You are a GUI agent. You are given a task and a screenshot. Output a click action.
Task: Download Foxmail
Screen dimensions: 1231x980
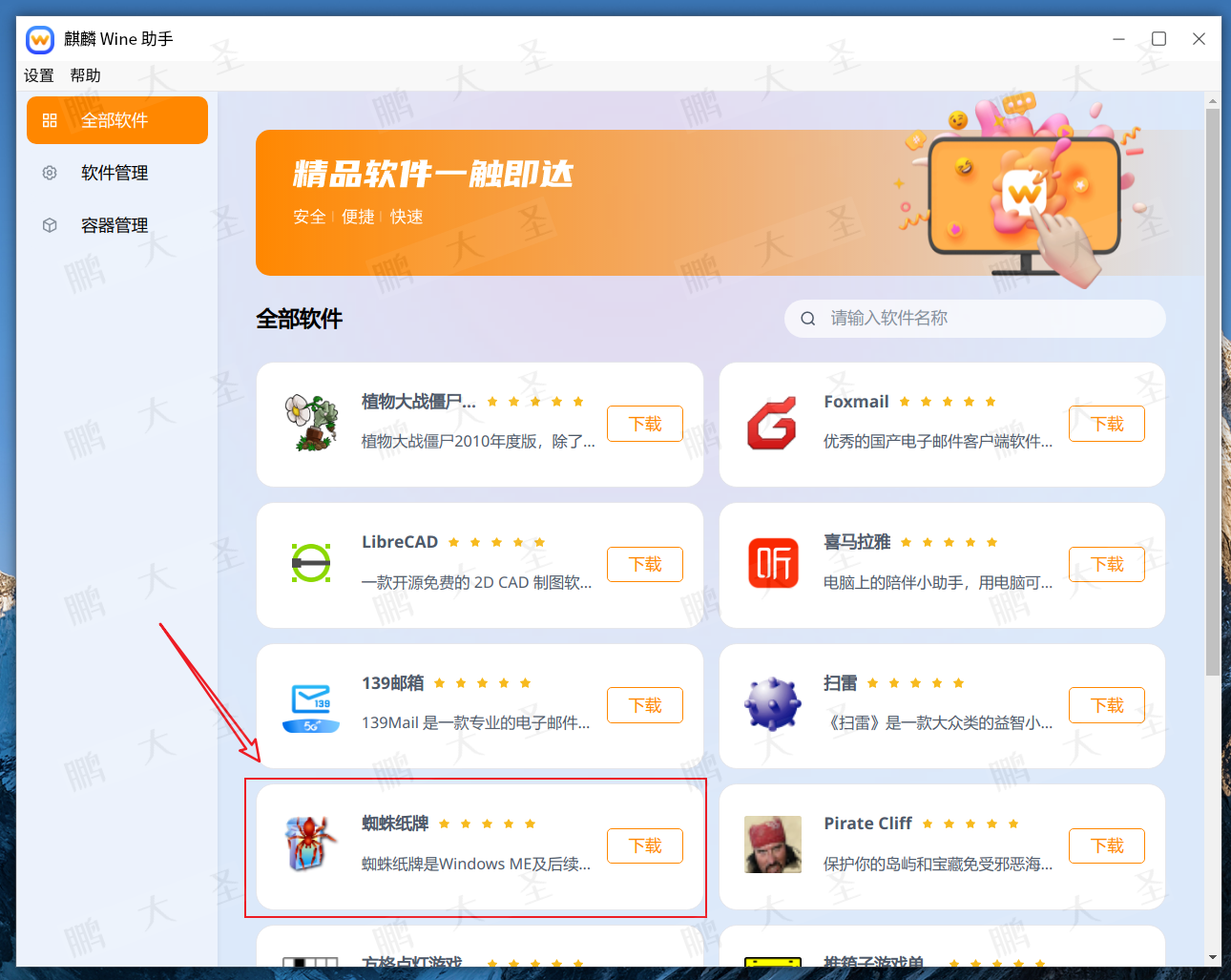click(1107, 424)
